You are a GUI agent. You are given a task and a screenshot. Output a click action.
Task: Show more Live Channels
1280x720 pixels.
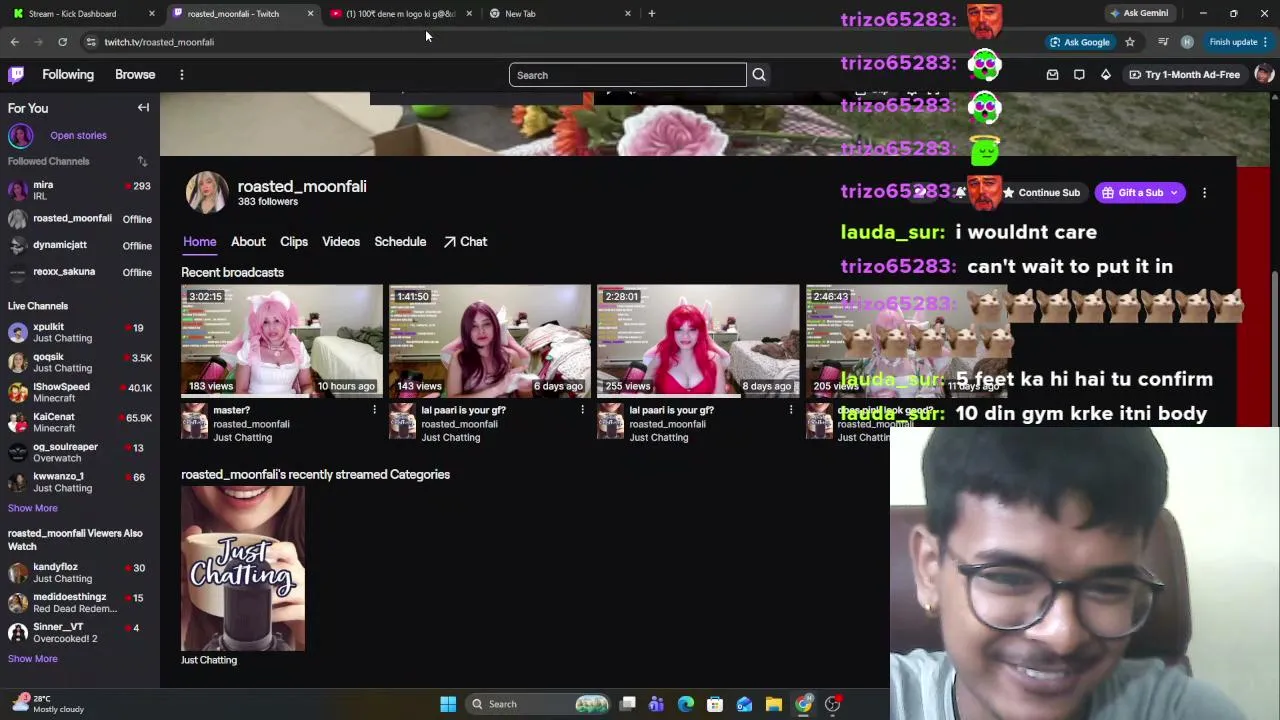click(33, 508)
